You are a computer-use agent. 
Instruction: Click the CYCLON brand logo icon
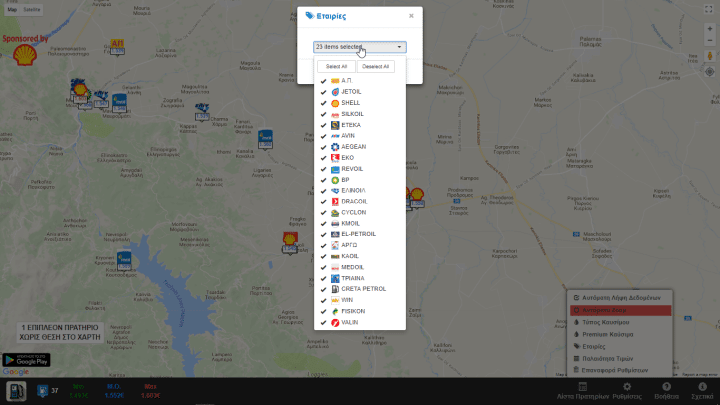coord(335,213)
